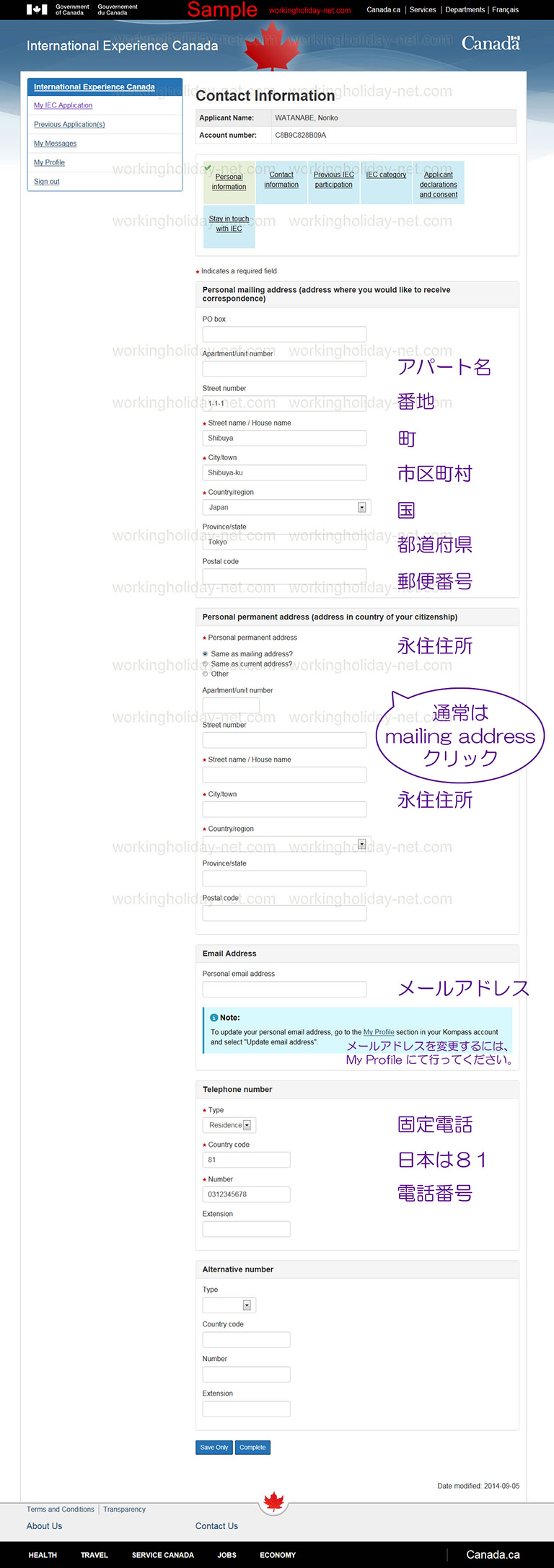Screen dimensions: 554x1568
Task: Open Departments link in top bar
Action: [x=465, y=10]
